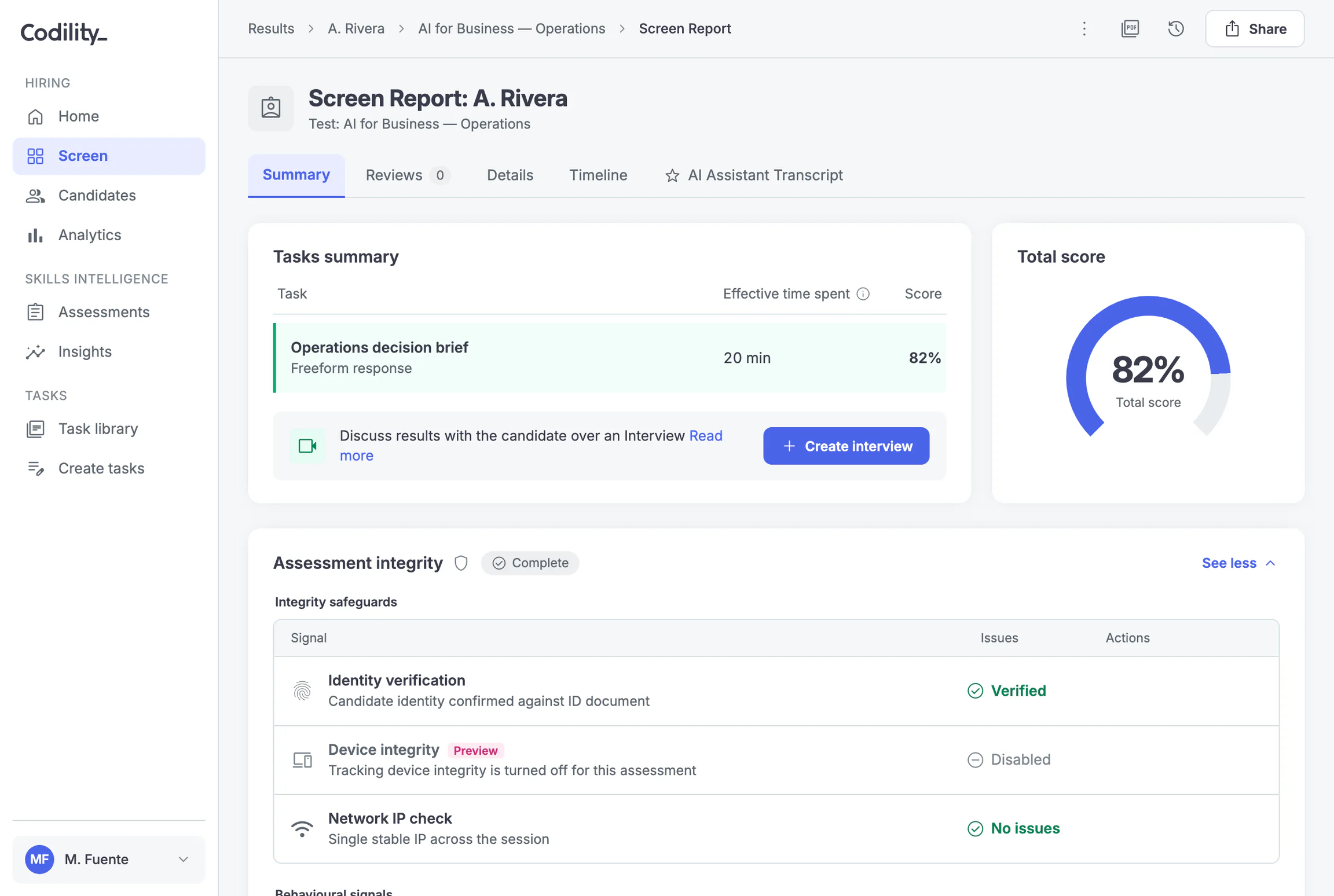Click the Disabled status in Device integrity
Screen dimensions: 1334x896
(1009, 759)
